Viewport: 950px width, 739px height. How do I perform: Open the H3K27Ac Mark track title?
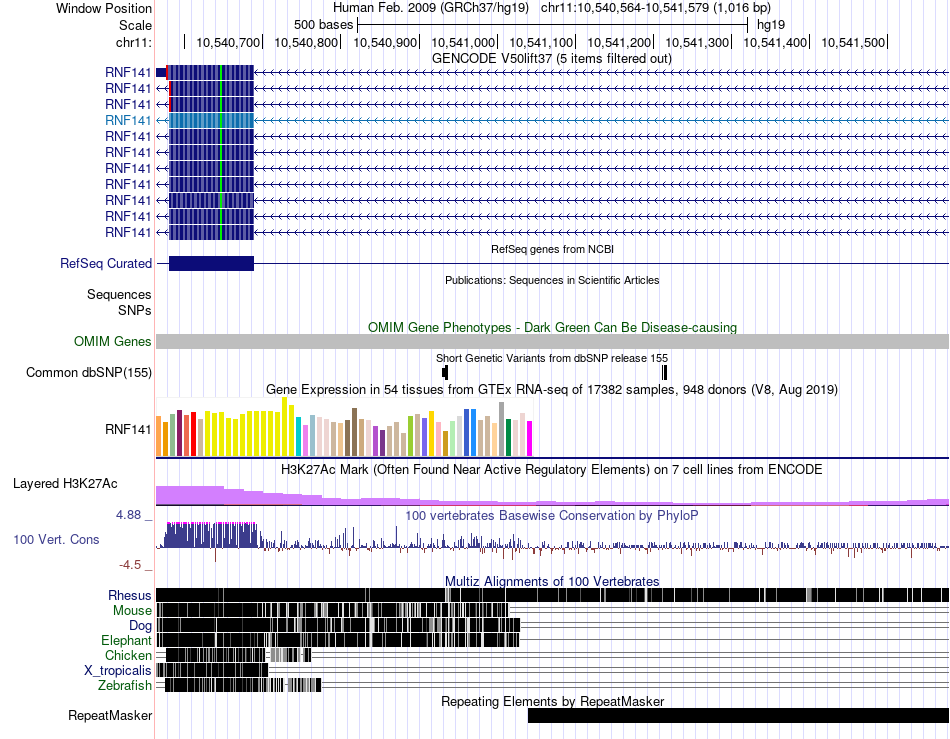pyautogui.click(x=552, y=469)
